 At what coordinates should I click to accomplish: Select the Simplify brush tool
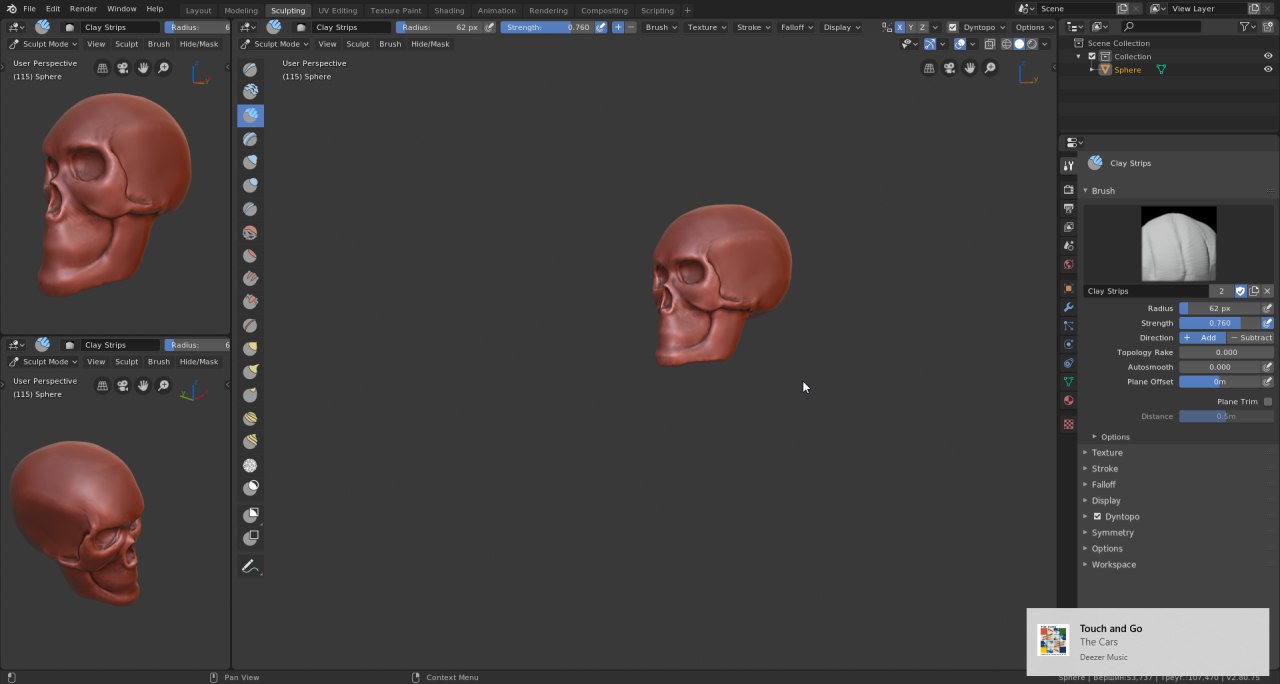pos(250,465)
